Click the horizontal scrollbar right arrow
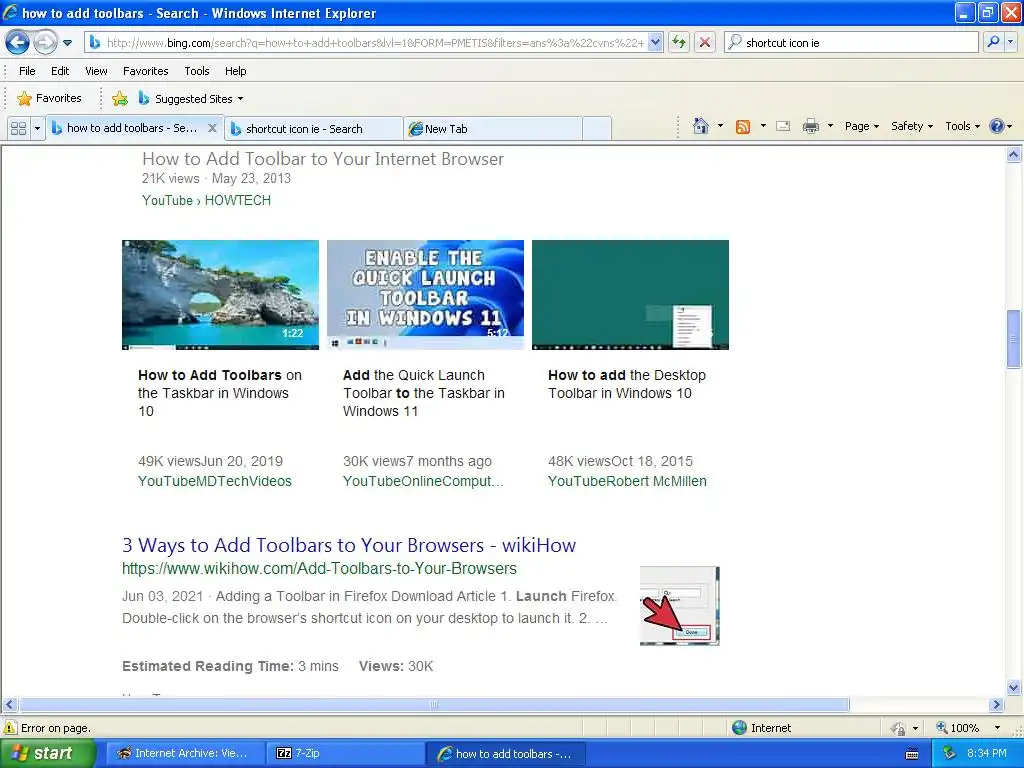 coord(997,705)
